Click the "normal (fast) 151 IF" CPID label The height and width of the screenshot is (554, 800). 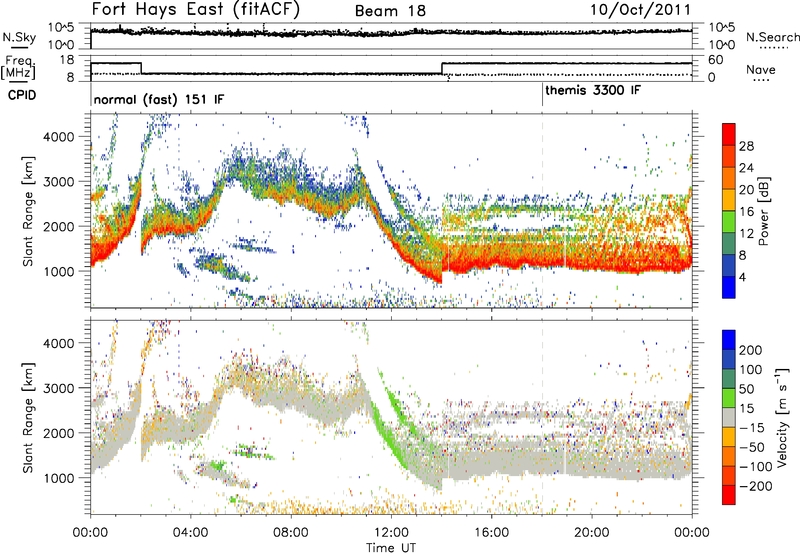(159, 99)
